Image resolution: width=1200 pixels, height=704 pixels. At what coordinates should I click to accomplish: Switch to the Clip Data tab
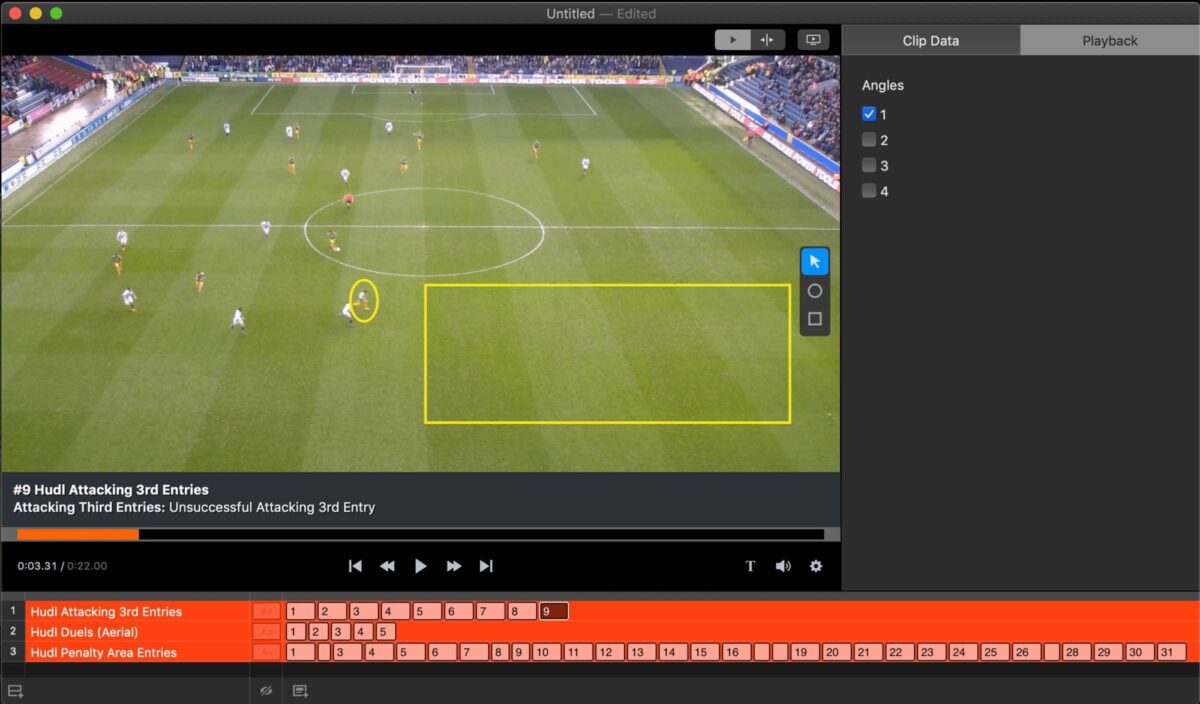[x=930, y=40]
